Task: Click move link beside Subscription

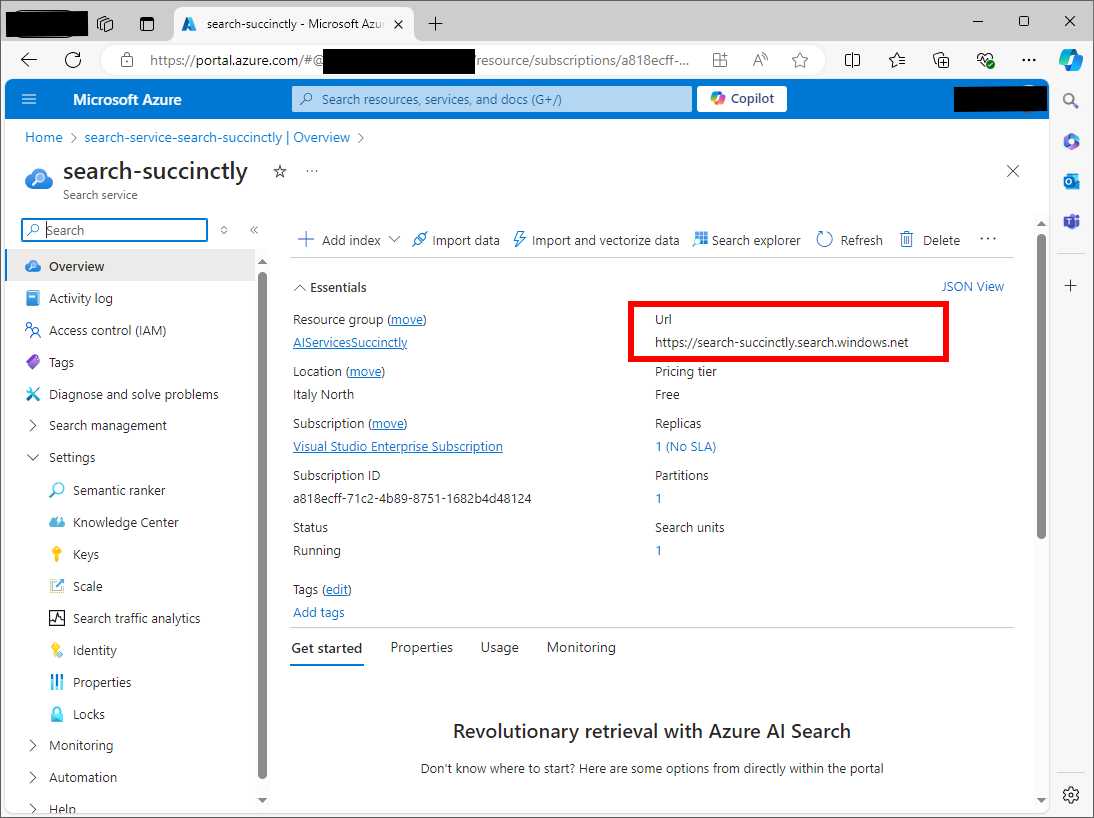Action: (388, 424)
